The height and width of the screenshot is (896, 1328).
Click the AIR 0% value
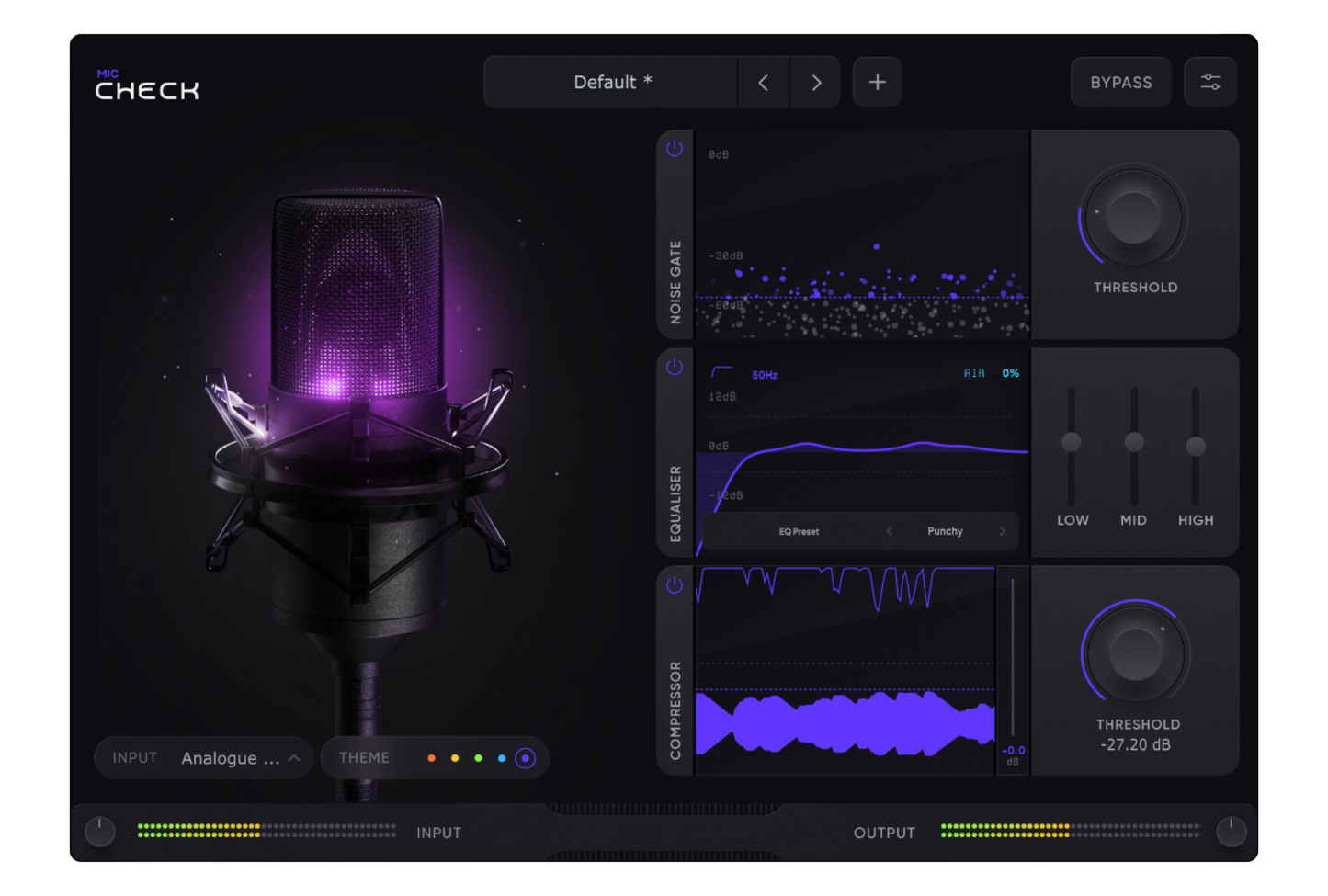click(x=1010, y=373)
